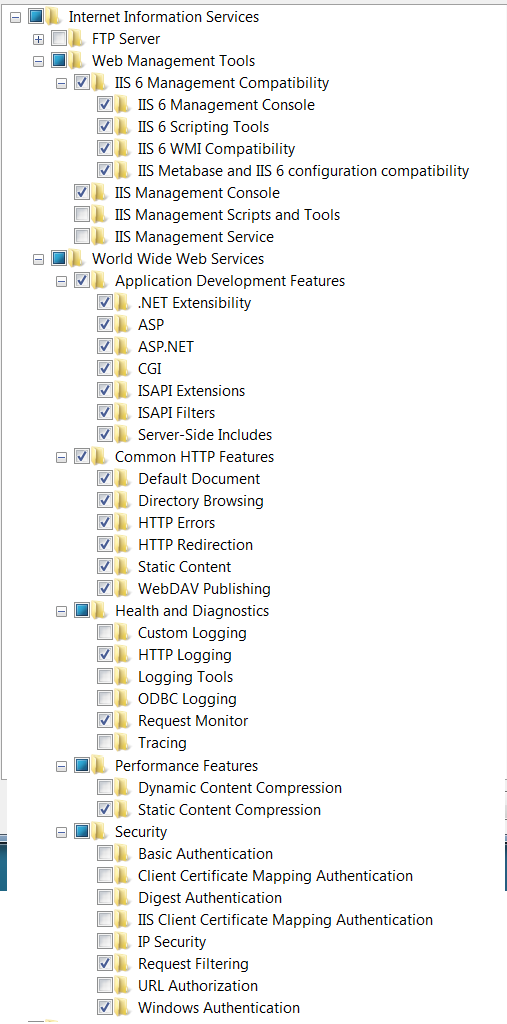Viewport: 507px width, 1024px height.
Task: Uncheck the WebDAV Publishing checkbox
Action: (105, 588)
